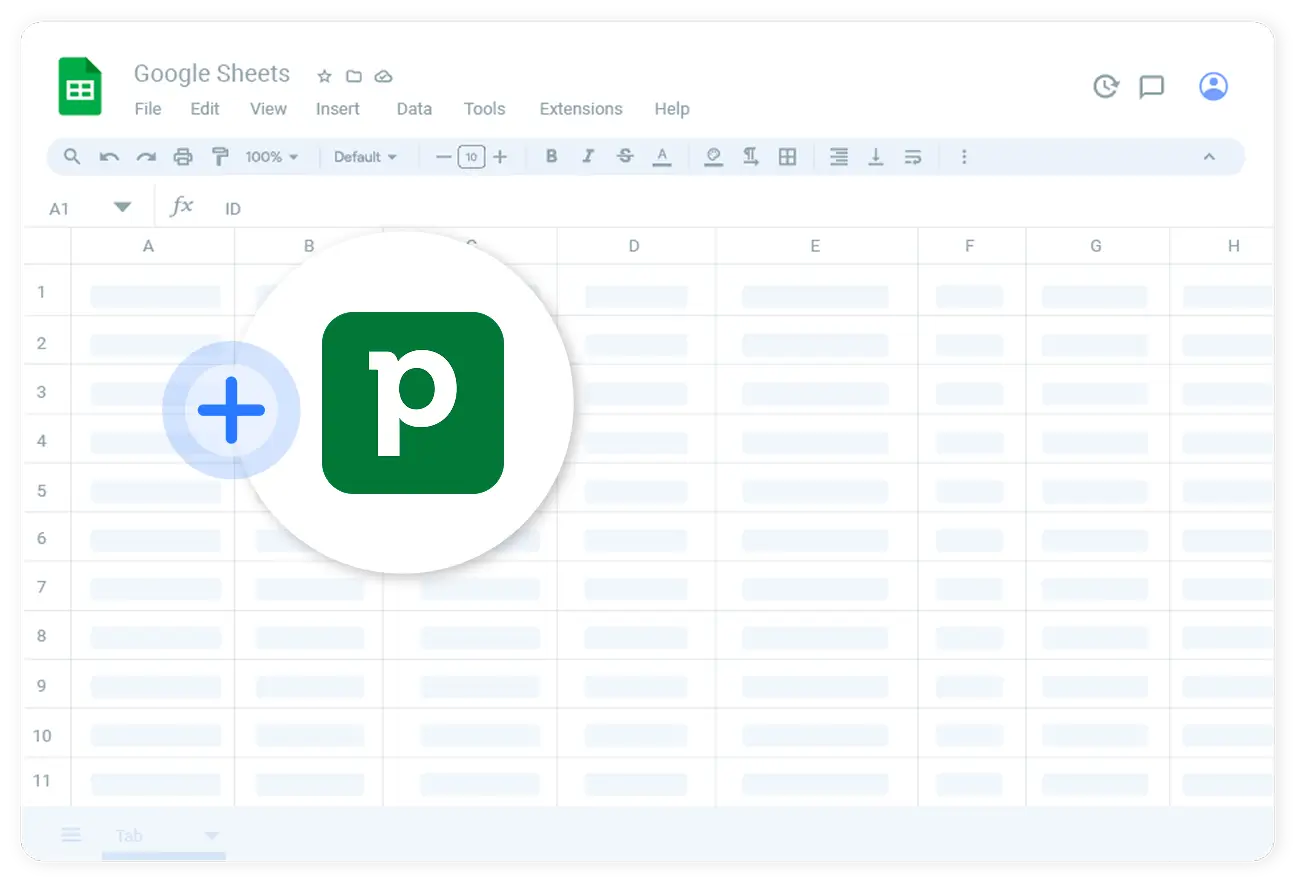Open the Extensions menu
This screenshot has height=887, width=1300.
(581, 109)
